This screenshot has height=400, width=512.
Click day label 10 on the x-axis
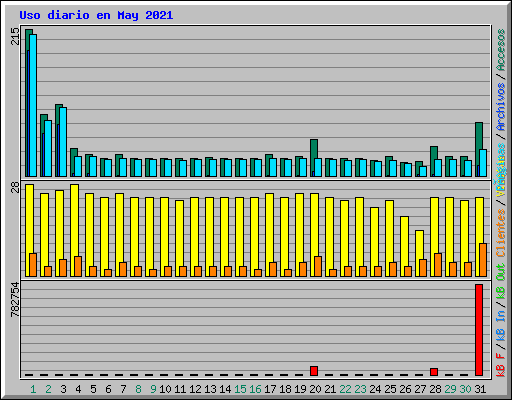[x=165, y=389]
